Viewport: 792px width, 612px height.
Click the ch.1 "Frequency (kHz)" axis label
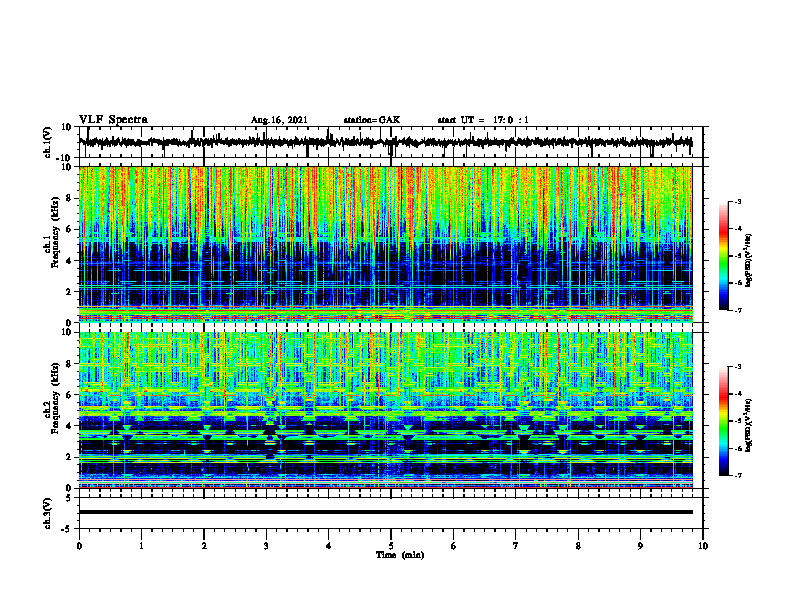click(55, 233)
